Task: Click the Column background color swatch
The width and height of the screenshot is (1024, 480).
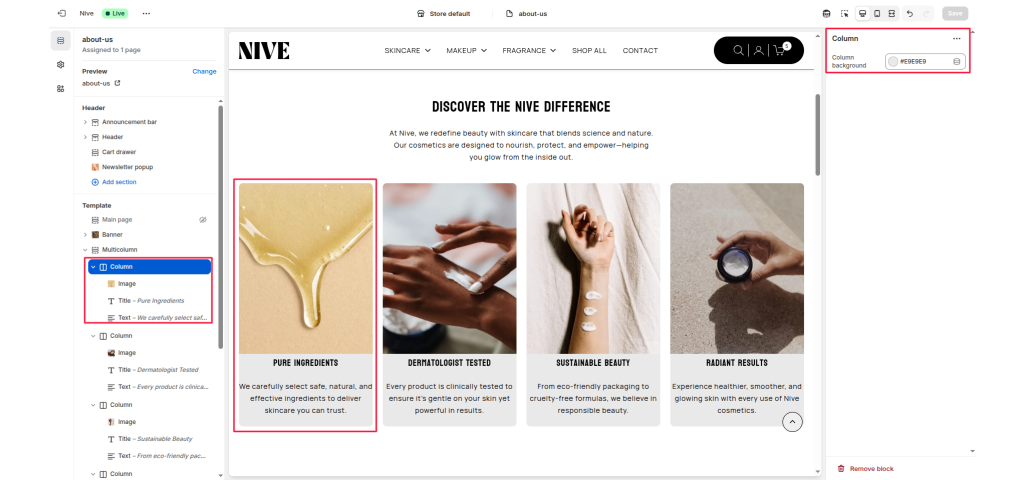Action: click(x=893, y=61)
